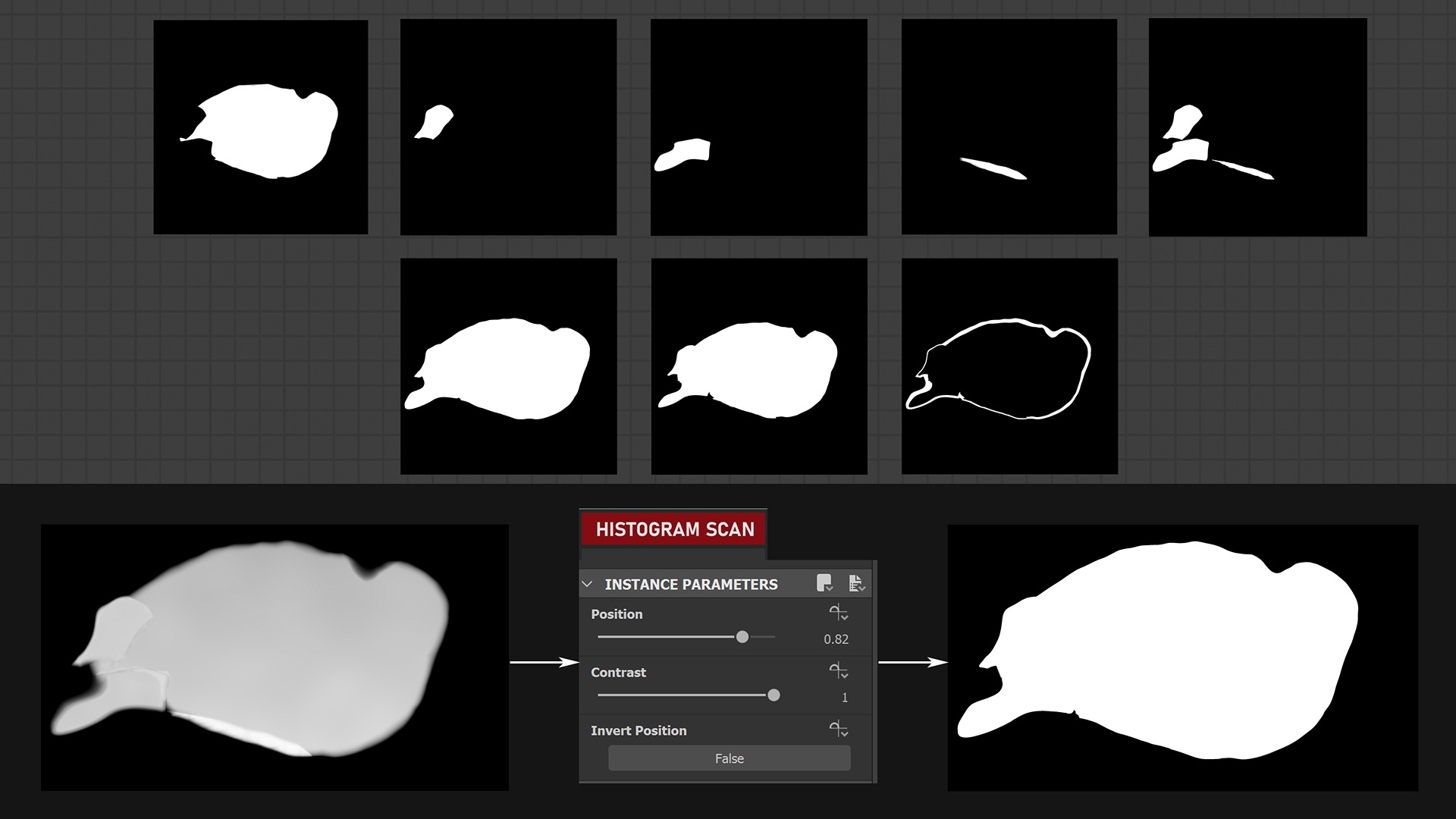Toggle the Invert Position False button
The image size is (1456, 819).
pos(729,758)
